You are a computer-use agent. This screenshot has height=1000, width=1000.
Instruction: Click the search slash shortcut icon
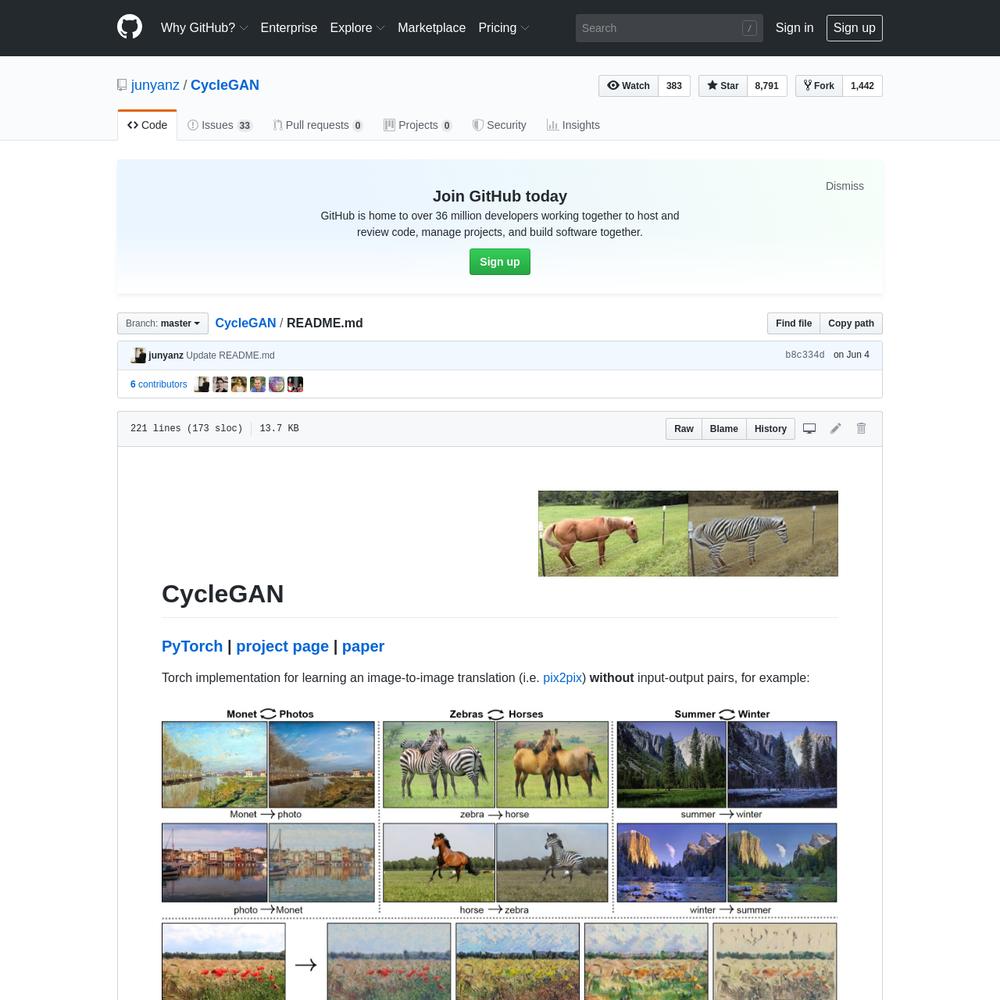pyautogui.click(x=749, y=28)
